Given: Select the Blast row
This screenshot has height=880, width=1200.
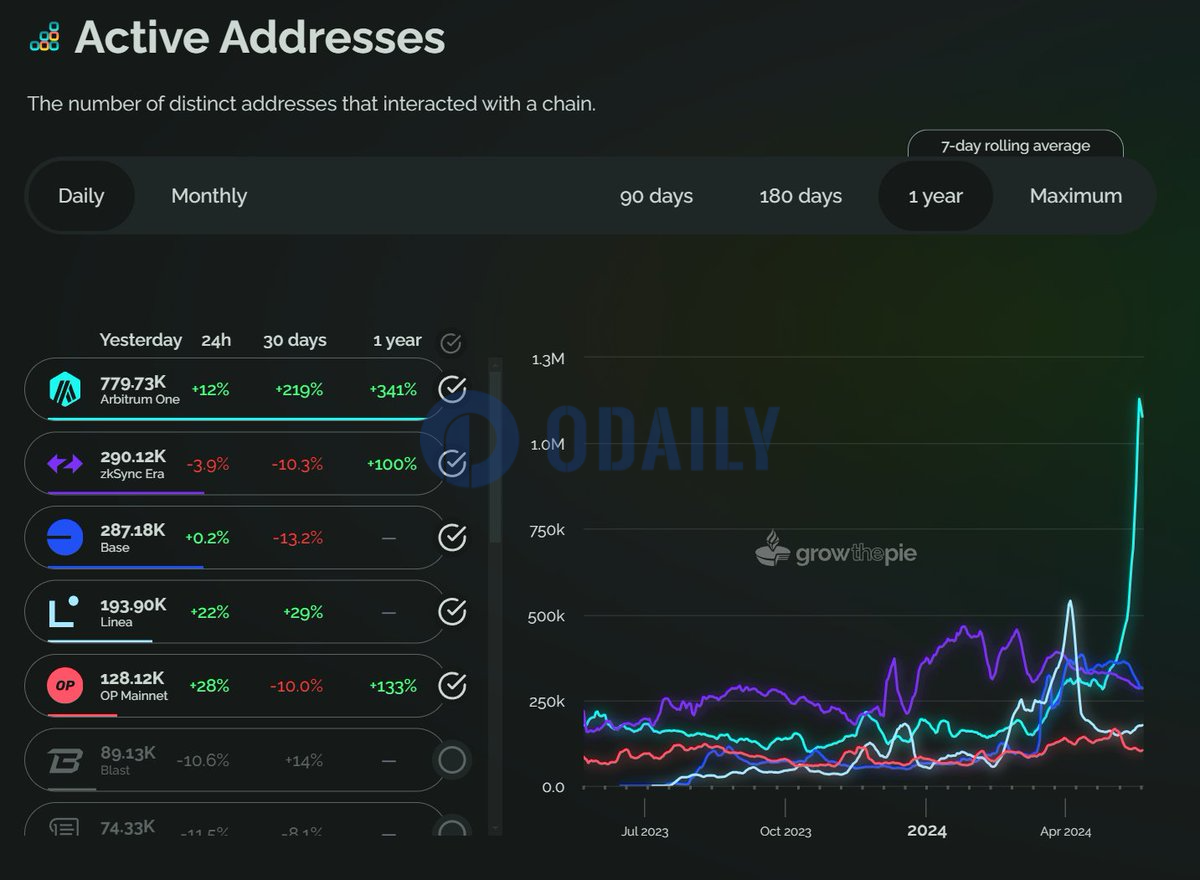Looking at the screenshot, I should 234,760.
